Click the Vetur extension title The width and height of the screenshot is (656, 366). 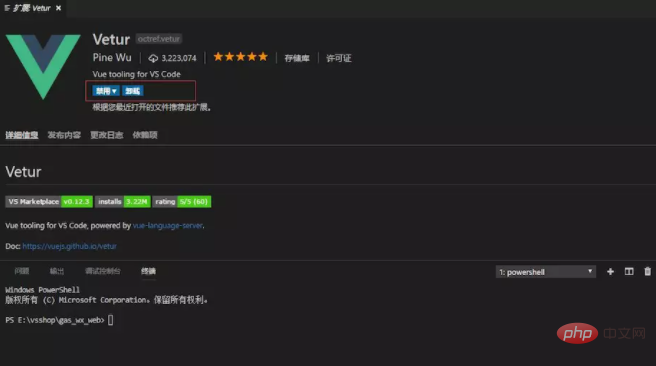point(111,39)
